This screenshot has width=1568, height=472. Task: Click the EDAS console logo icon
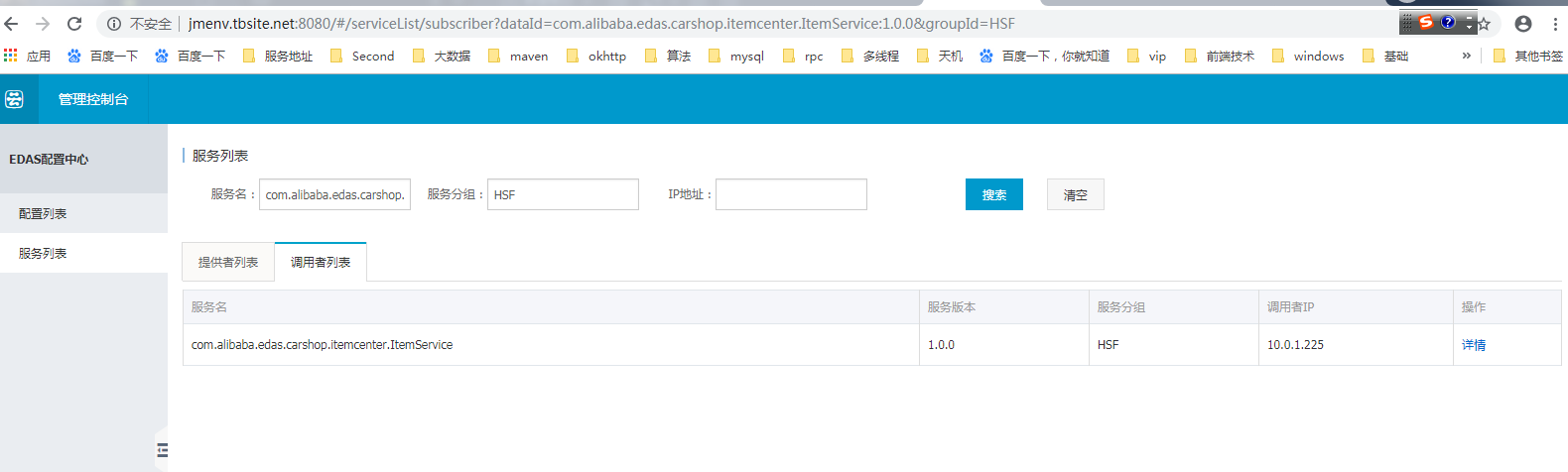point(14,99)
